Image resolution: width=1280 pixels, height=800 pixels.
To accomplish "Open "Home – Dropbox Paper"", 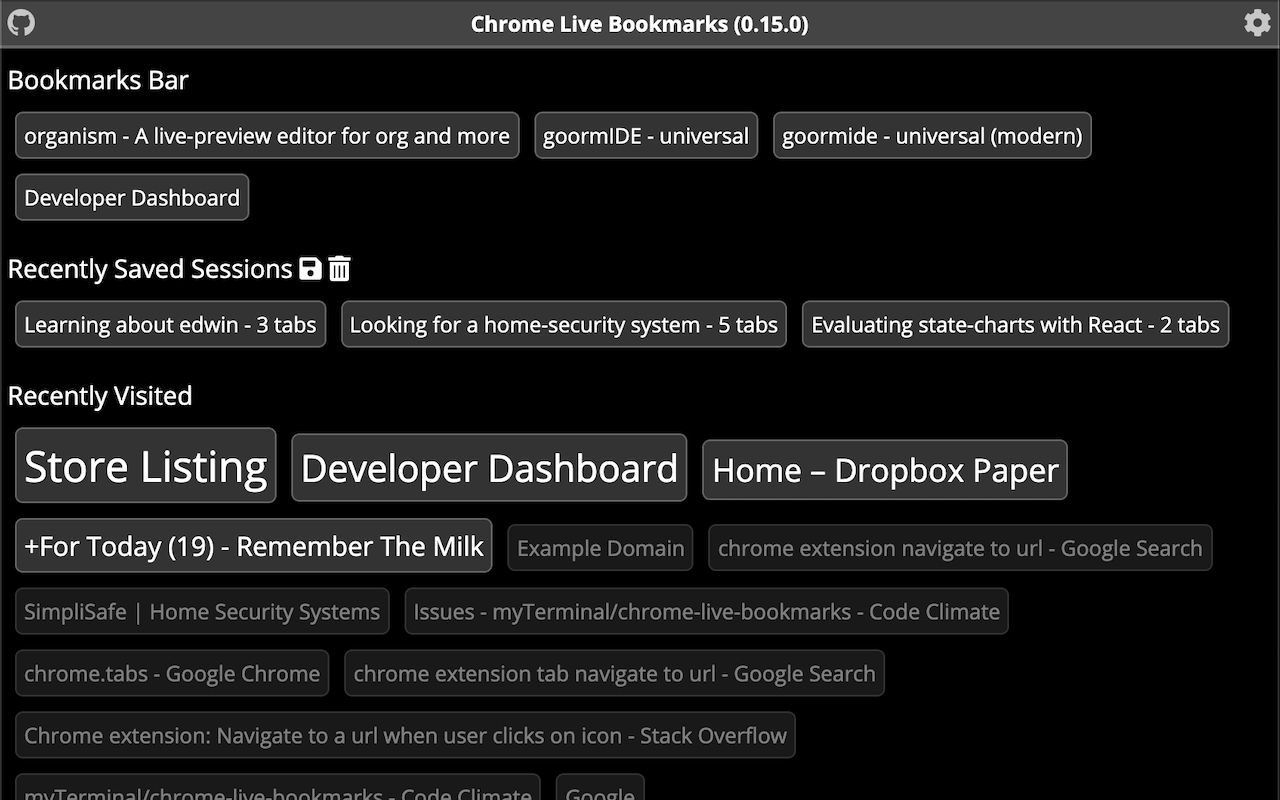I will coord(884,469).
